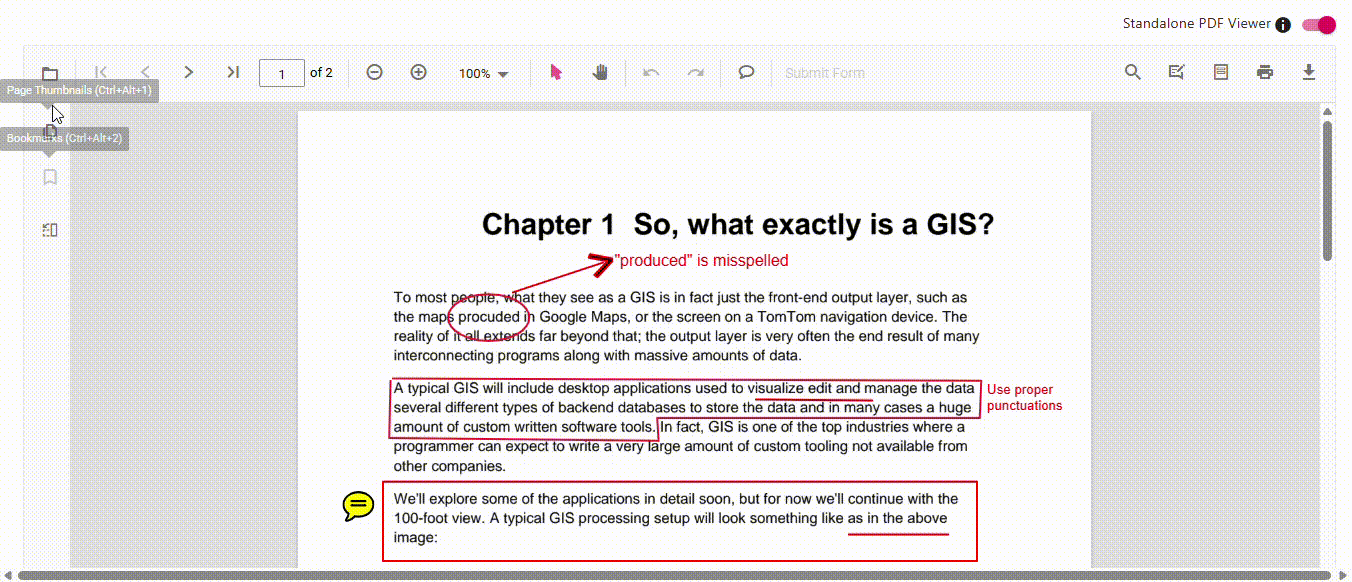Download the PDF file
The width and height of the screenshot is (1352, 582).
tap(1309, 72)
